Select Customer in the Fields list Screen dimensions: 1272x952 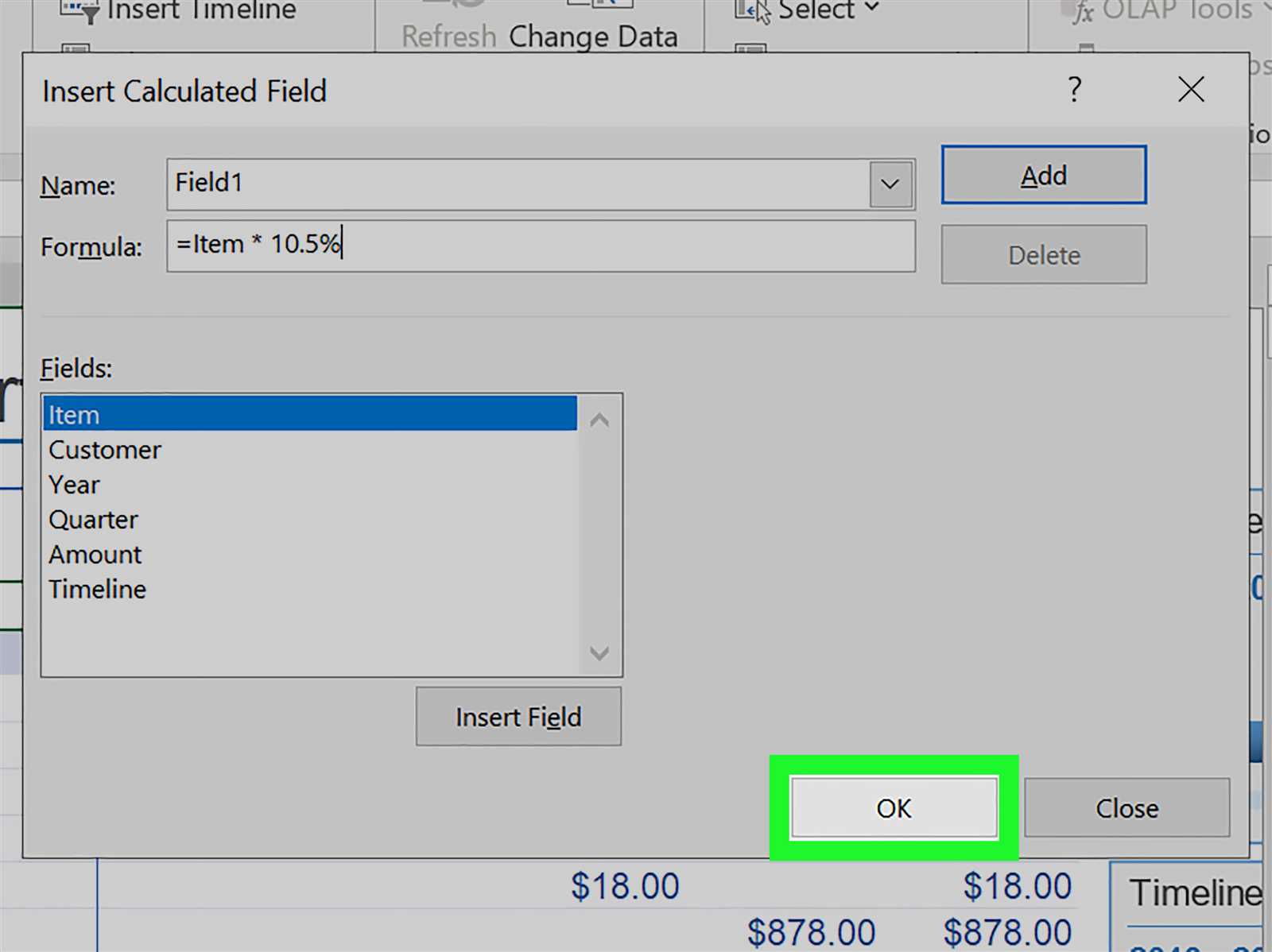coord(310,450)
